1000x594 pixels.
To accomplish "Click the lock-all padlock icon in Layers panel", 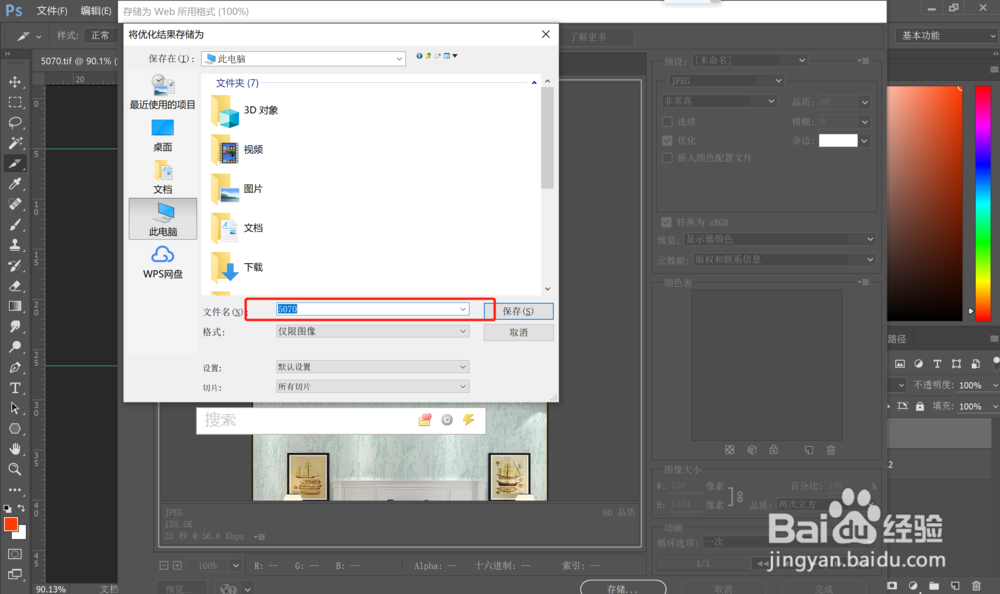I will [920, 406].
